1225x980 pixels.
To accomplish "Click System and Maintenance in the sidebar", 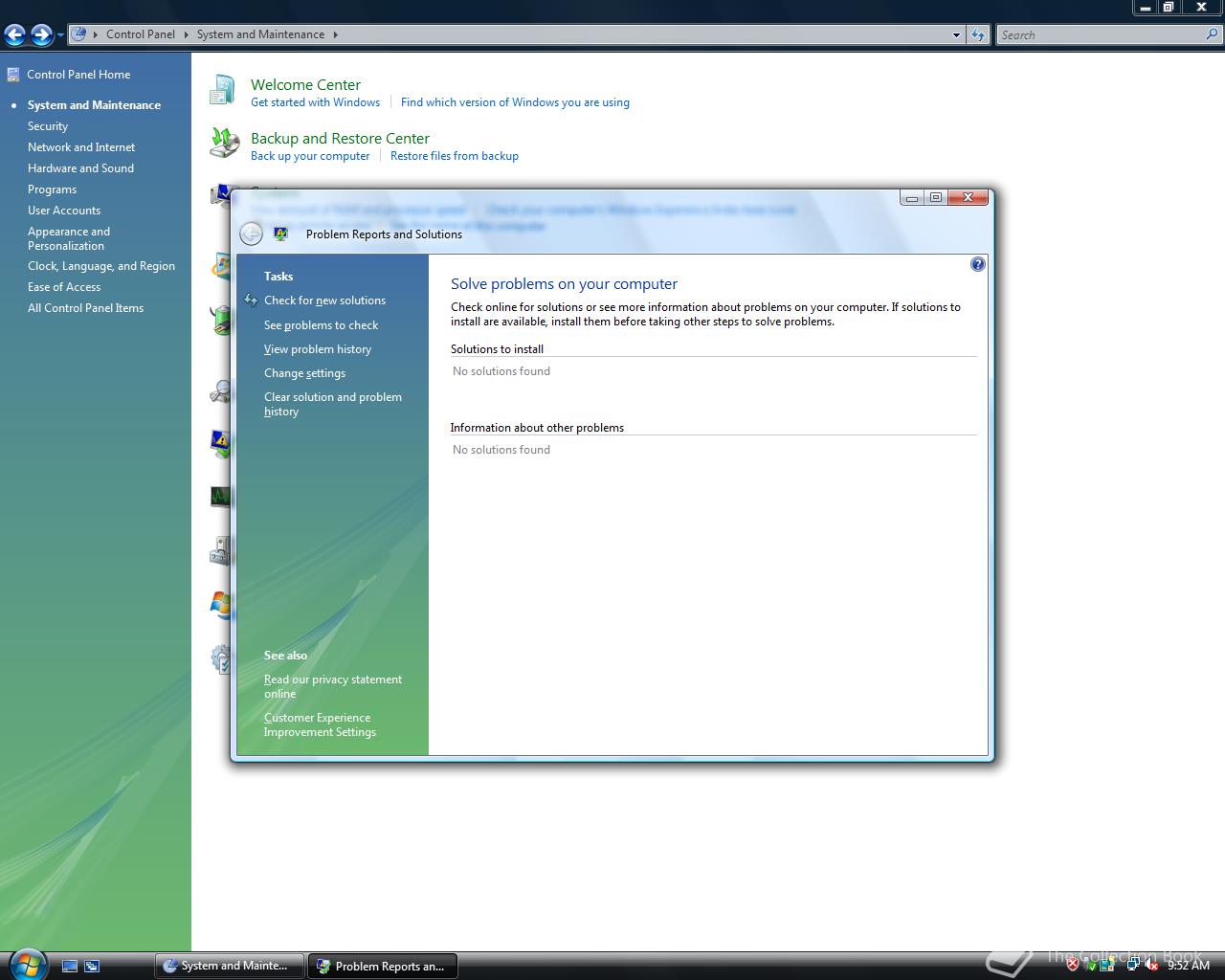I will [x=94, y=105].
